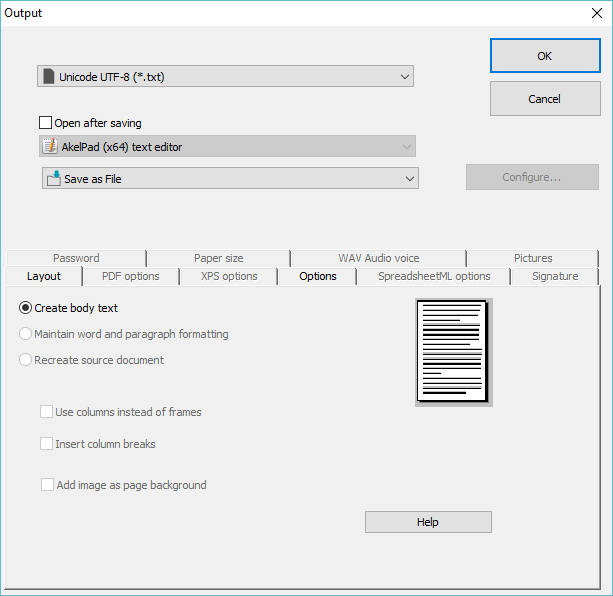This screenshot has height=596, width=613.
Task: Open SpreadsheetML options tab
Action: tap(434, 276)
